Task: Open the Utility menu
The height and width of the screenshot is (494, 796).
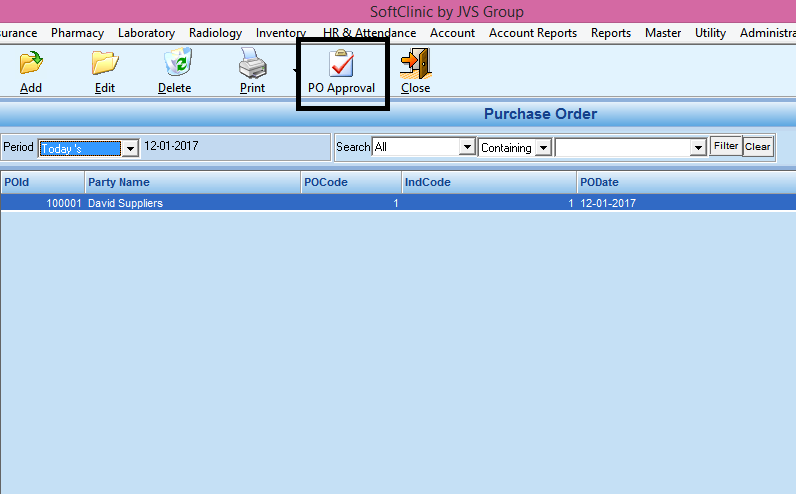Action: [710, 33]
